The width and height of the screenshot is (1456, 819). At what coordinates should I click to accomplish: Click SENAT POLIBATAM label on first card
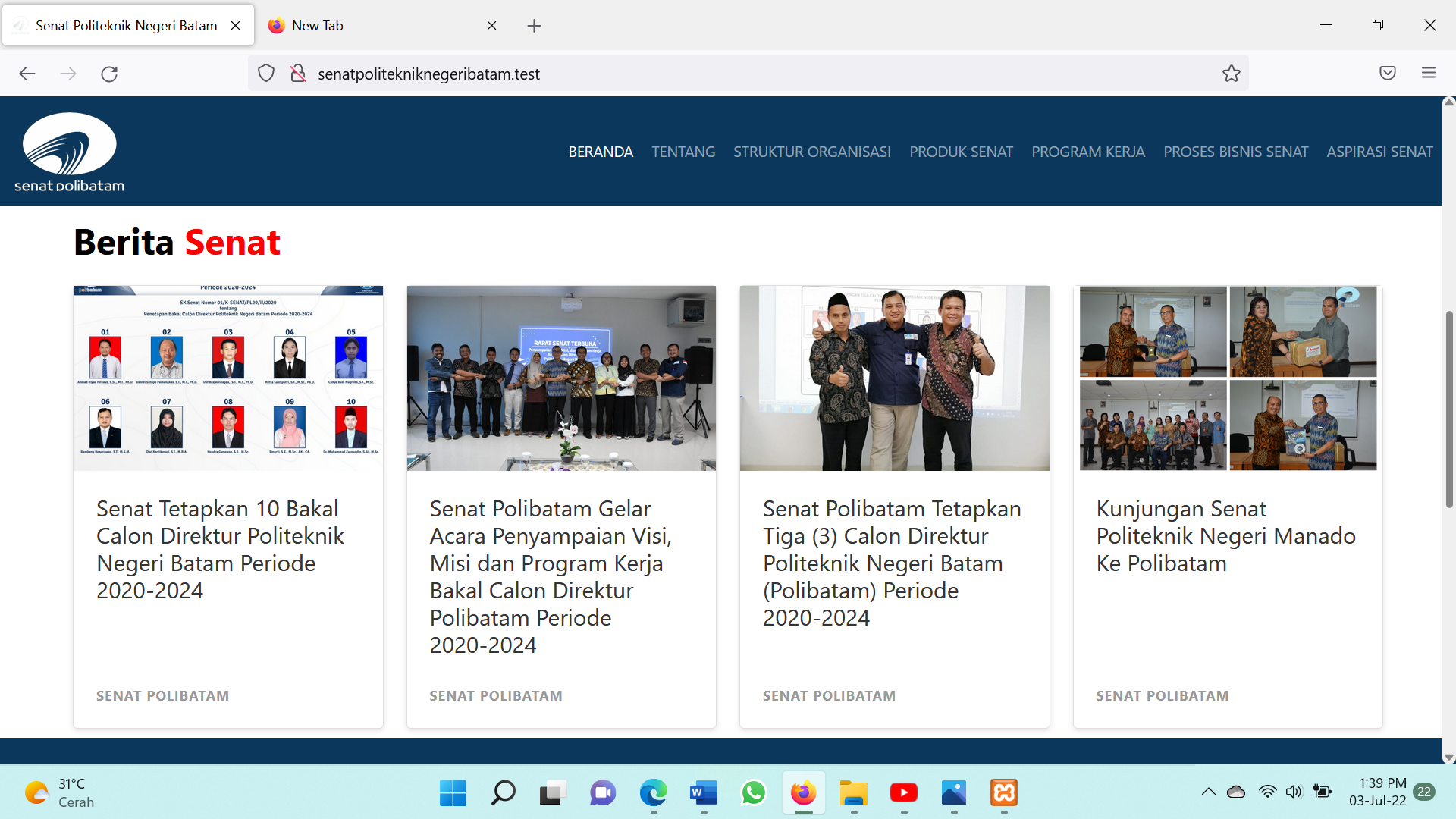click(162, 696)
